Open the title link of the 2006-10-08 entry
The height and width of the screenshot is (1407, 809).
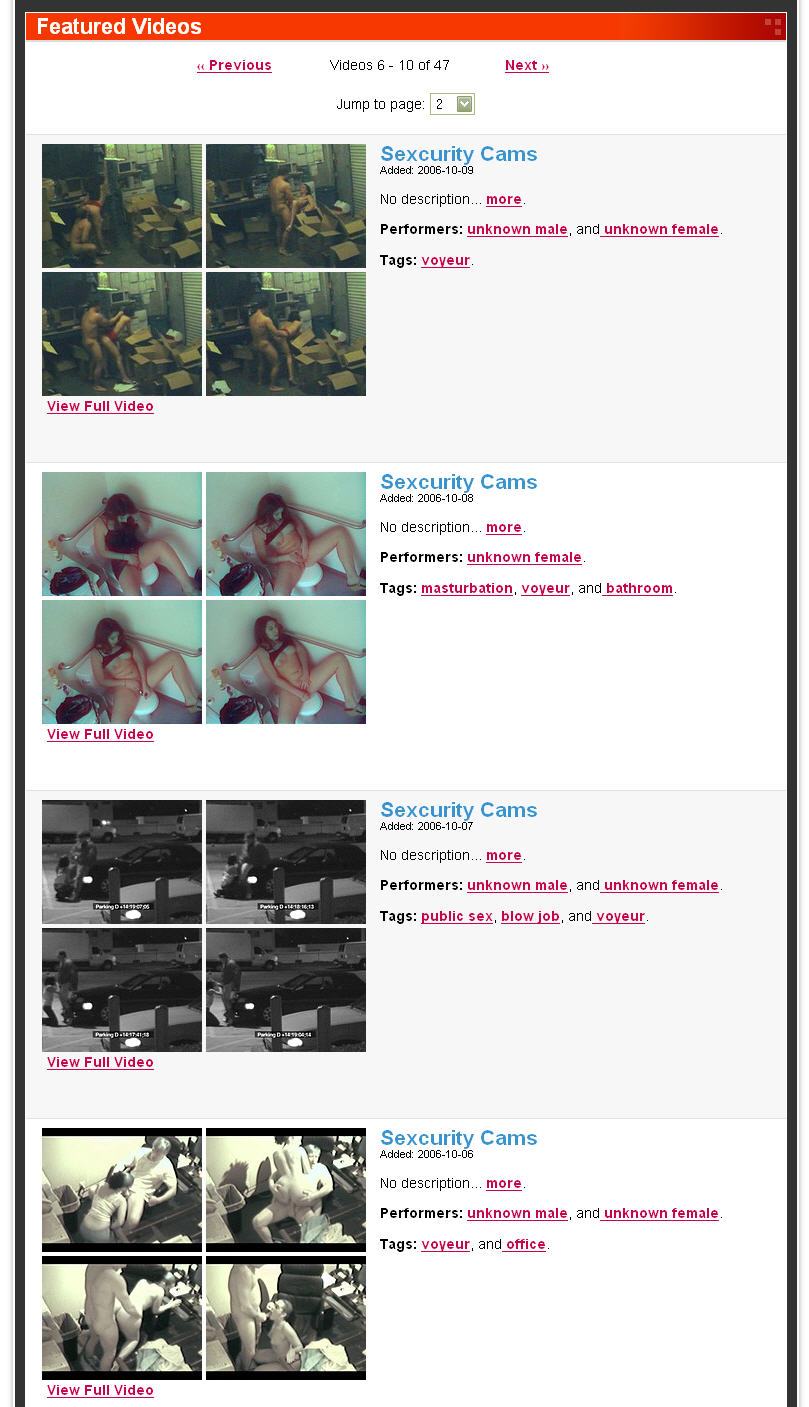click(x=459, y=482)
